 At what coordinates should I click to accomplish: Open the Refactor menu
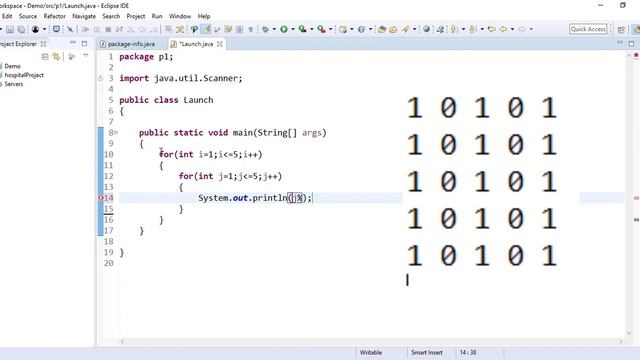pos(54,16)
